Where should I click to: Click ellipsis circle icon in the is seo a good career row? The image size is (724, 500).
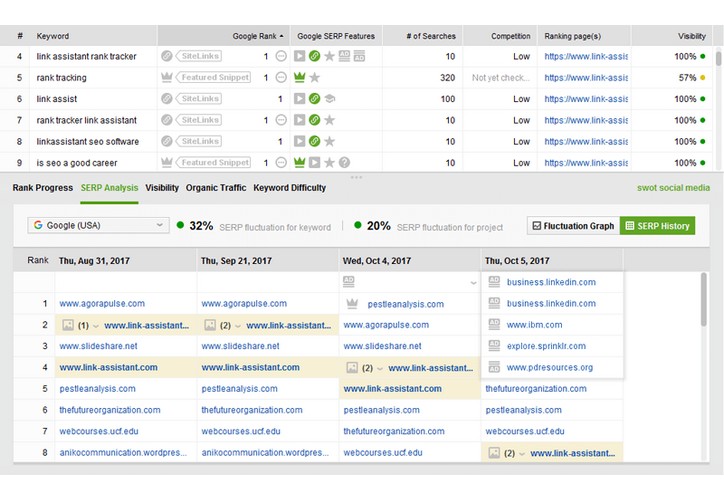pyautogui.click(x=281, y=162)
